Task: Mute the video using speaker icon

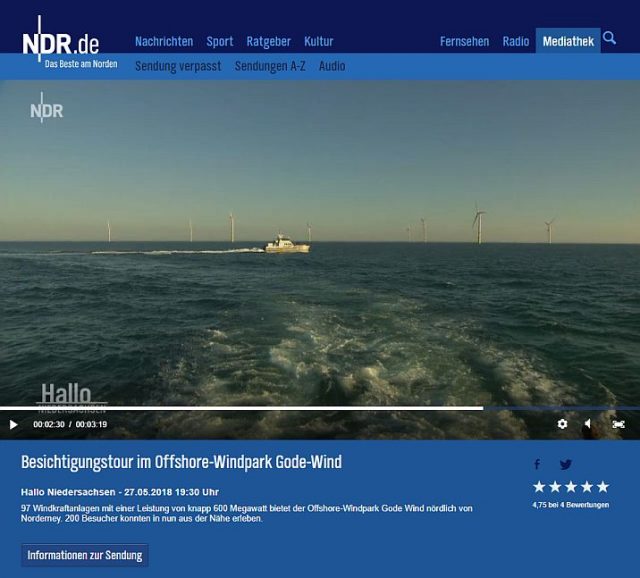Action: (x=588, y=424)
